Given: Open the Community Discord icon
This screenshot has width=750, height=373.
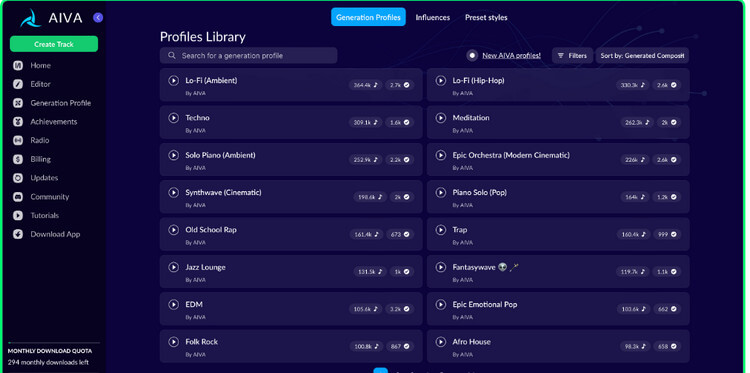Looking at the screenshot, I should point(18,197).
